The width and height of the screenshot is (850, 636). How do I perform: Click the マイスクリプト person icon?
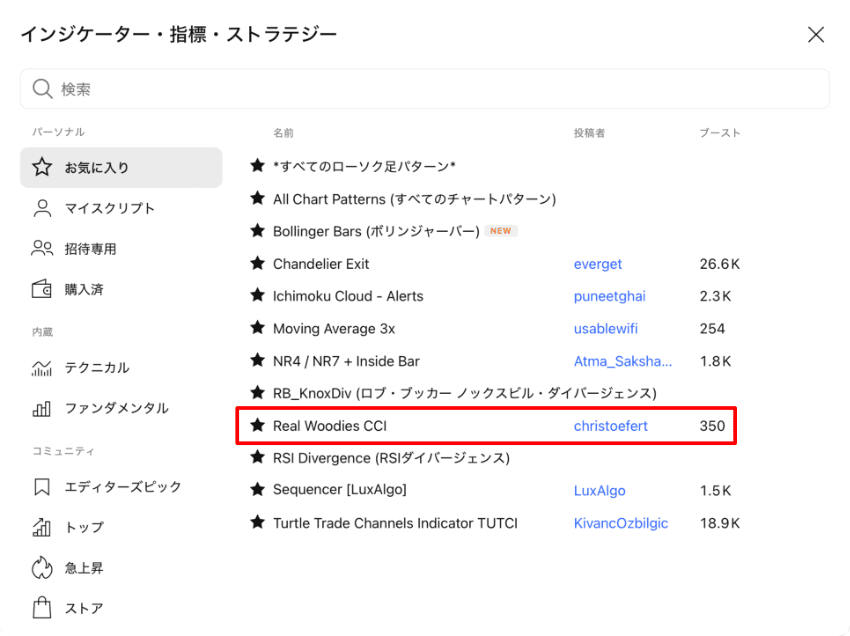point(42,208)
